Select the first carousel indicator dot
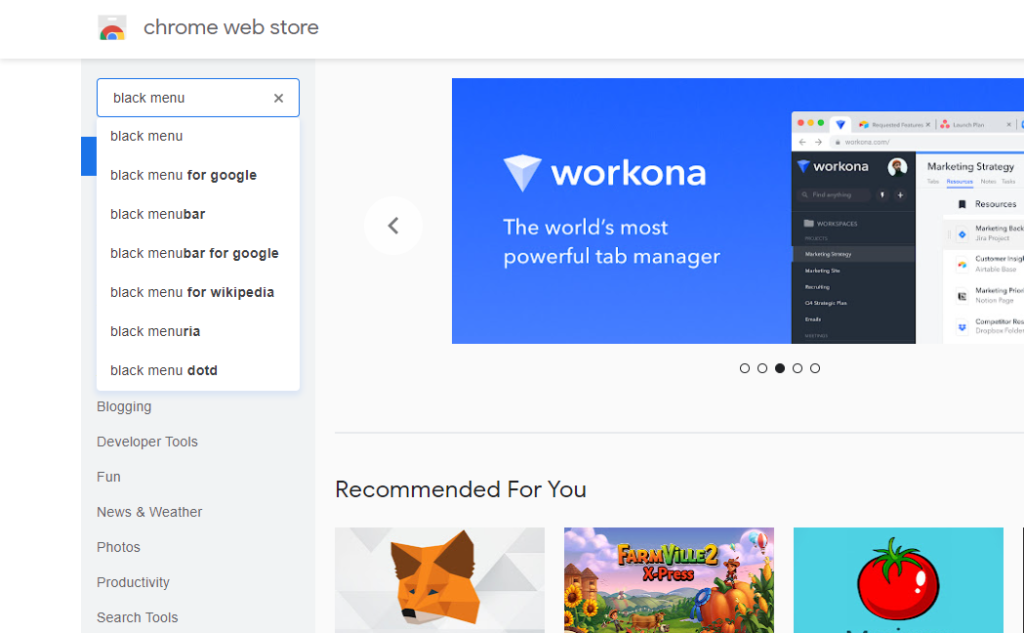Screen dimensions: 1024x633 tap(745, 368)
